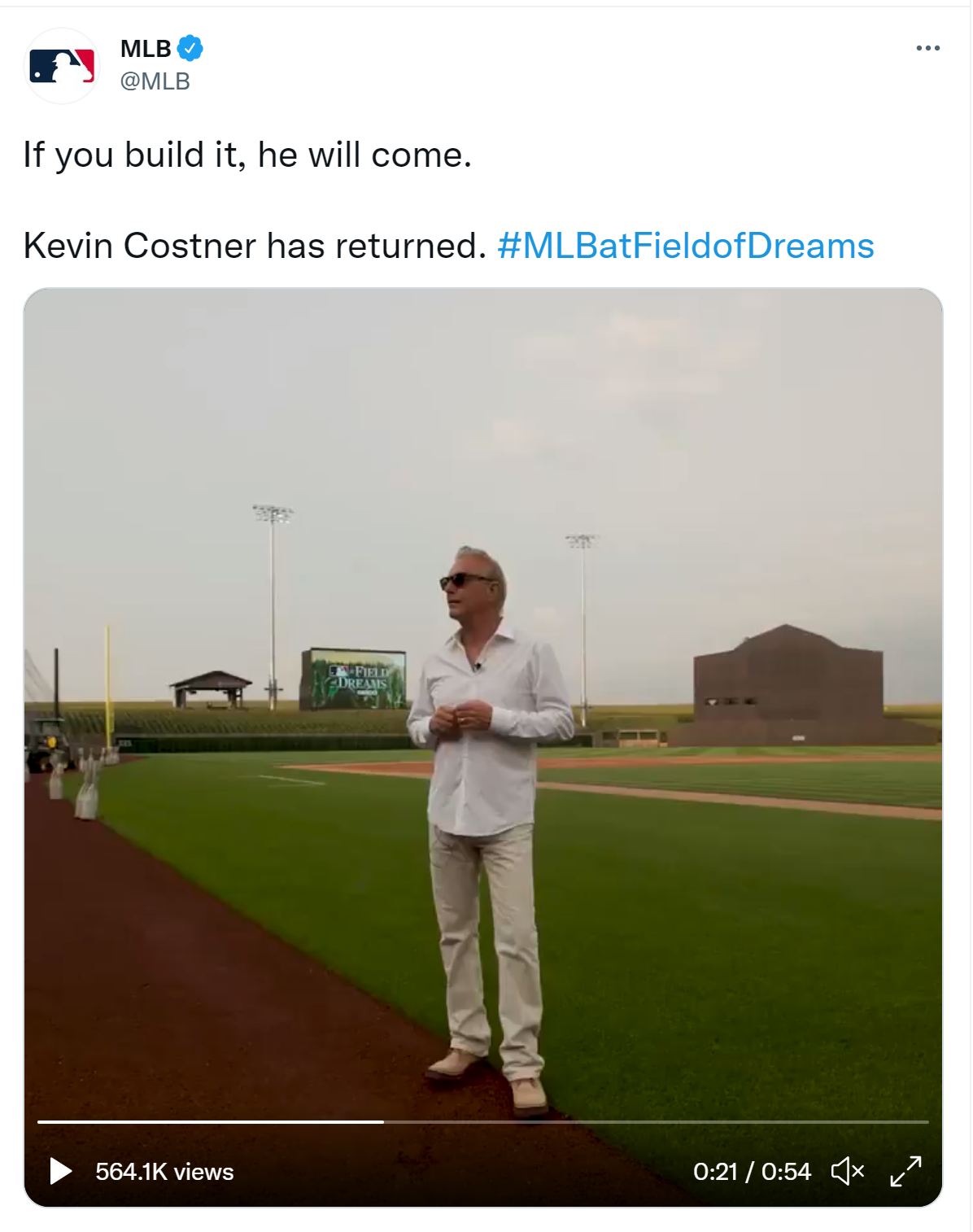Click the blue verified badge
The height and width of the screenshot is (1232, 973).
(190, 49)
